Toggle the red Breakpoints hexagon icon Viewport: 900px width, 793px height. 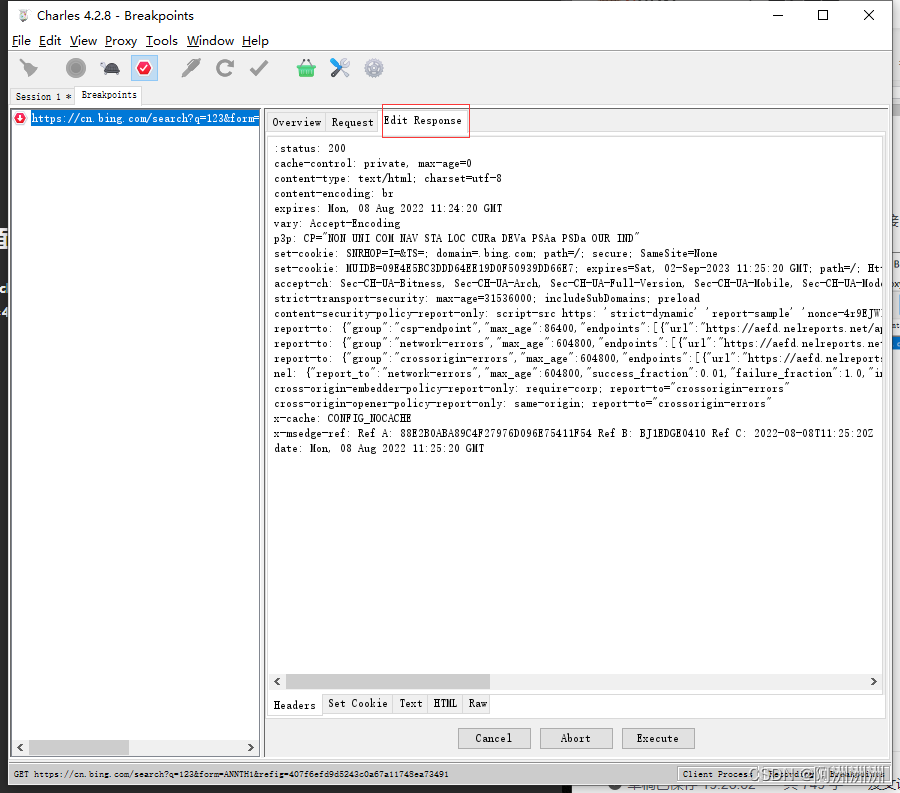point(144,68)
